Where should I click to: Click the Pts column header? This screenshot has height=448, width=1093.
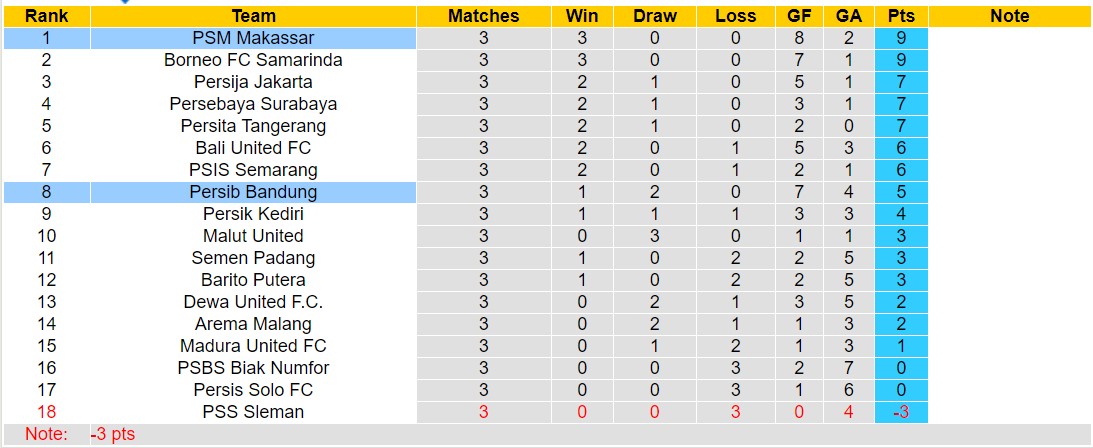[901, 16]
